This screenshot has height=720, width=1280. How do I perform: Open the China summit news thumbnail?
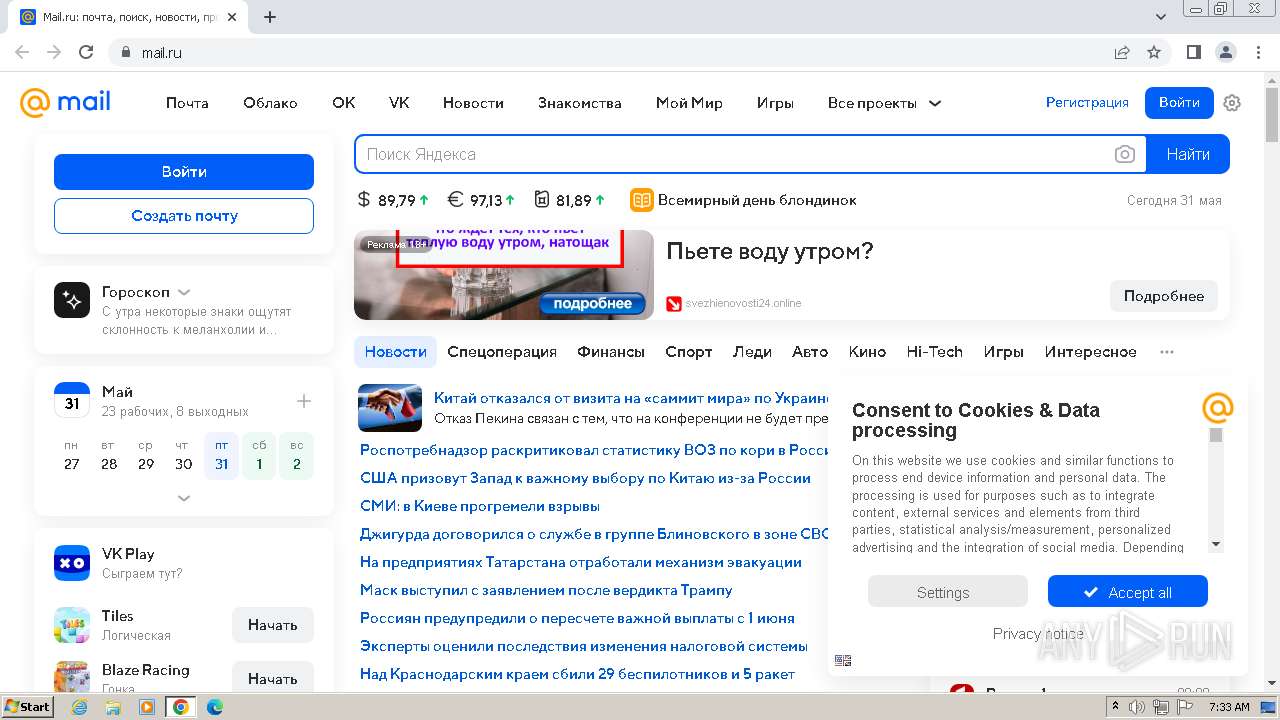tap(390, 408)
